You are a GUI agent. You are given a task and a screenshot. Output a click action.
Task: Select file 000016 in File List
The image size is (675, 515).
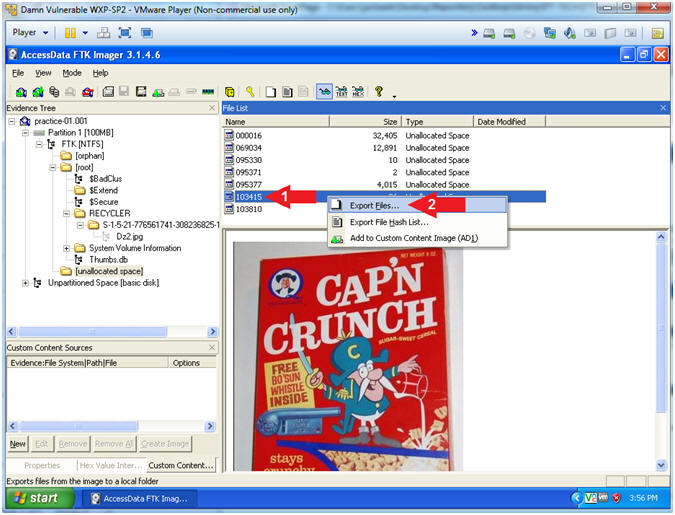click(x=249, y=136)
